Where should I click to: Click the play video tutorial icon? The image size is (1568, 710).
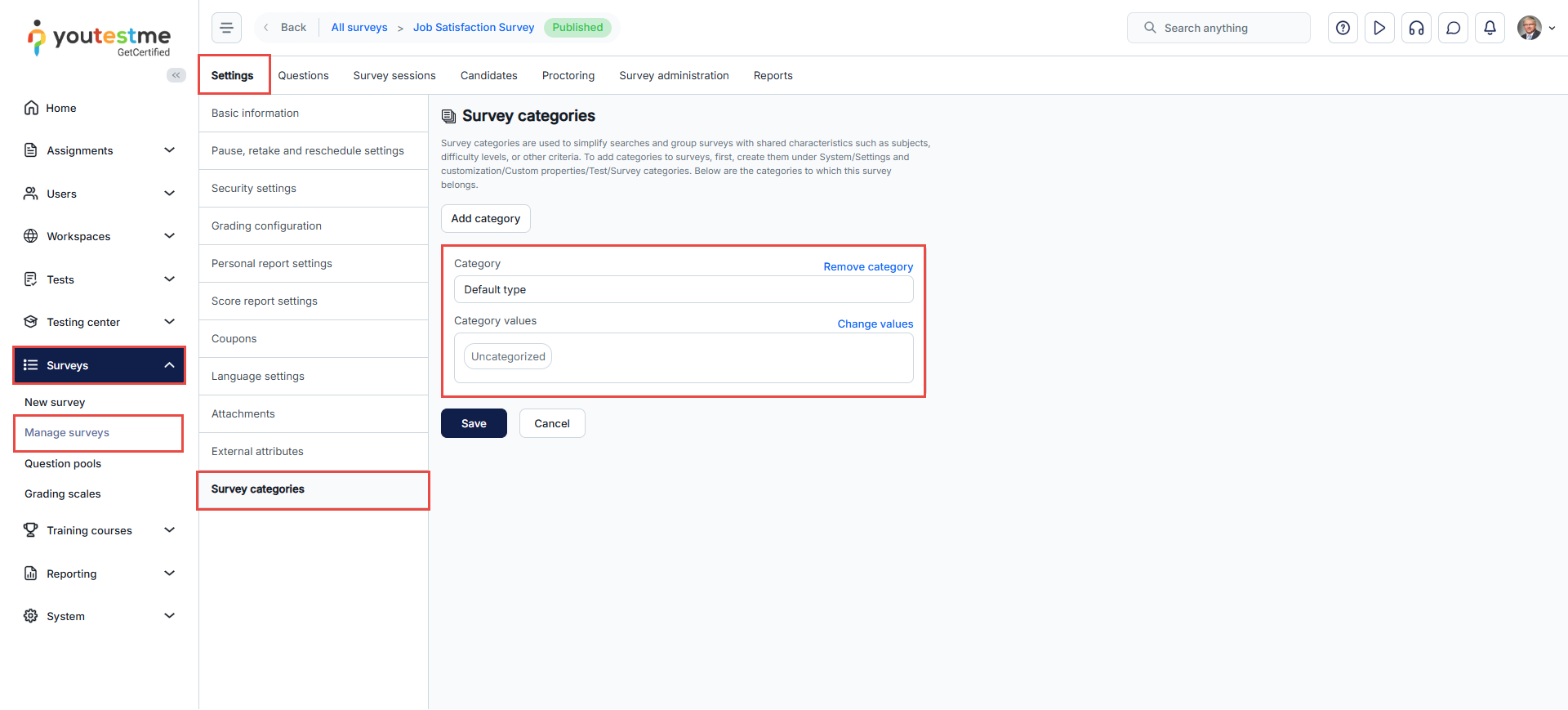tap(1379, 28)
